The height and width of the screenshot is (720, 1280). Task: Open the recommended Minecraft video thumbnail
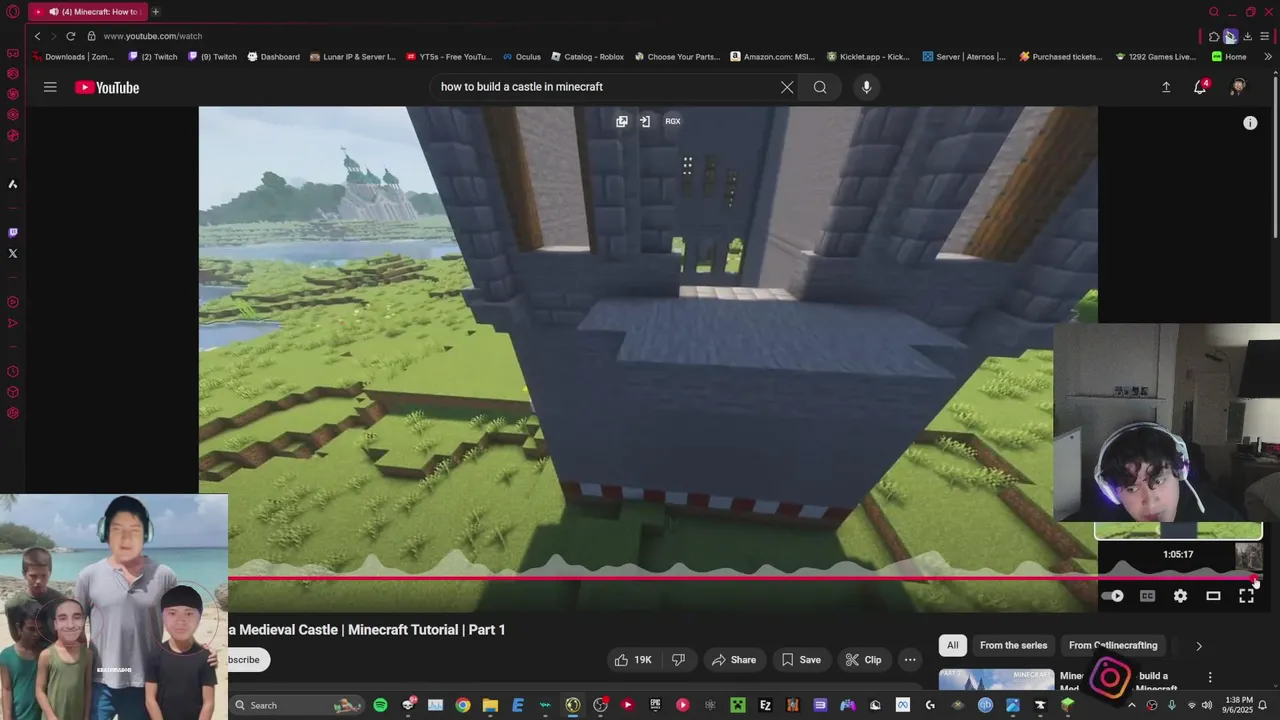click(x=996, y=681)
